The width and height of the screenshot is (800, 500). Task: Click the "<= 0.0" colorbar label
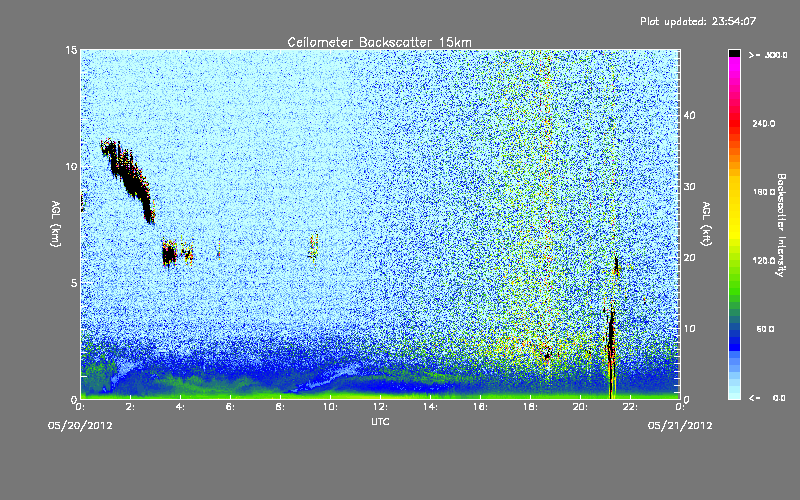[x=768, y=398]
